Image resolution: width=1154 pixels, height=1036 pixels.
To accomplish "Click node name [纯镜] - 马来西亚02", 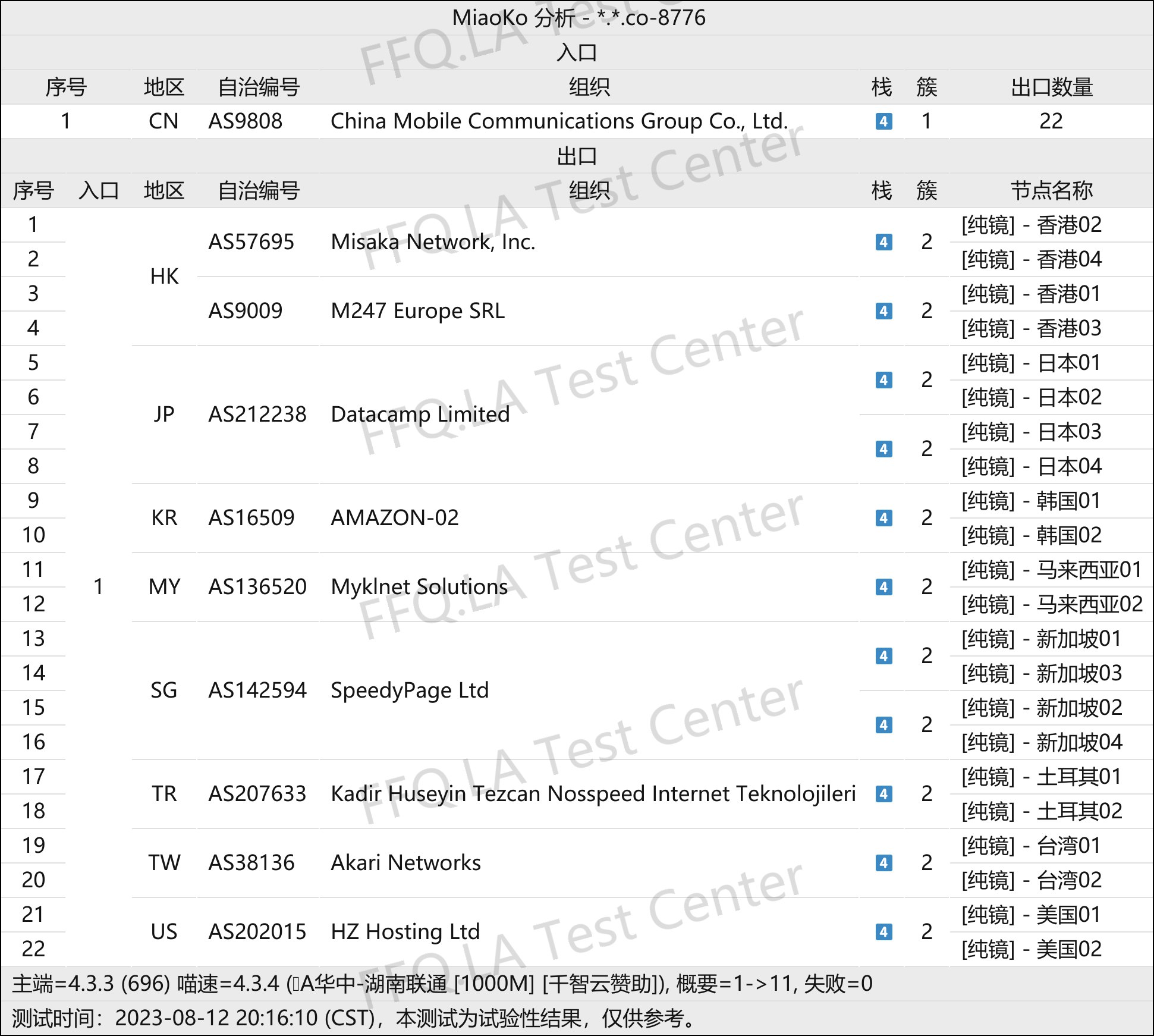I will (x=1052, y=604).
